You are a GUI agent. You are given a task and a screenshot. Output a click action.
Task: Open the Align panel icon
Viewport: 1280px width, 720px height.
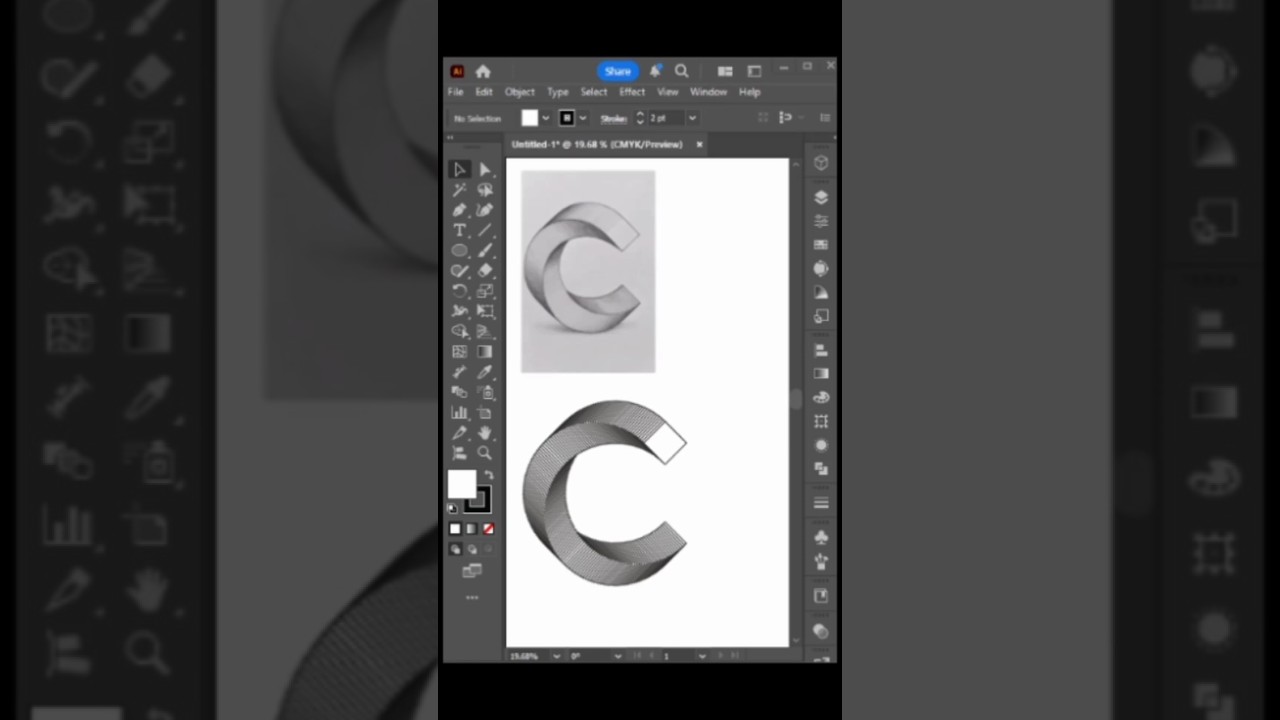pyautogui.click(x=821, y=350)
